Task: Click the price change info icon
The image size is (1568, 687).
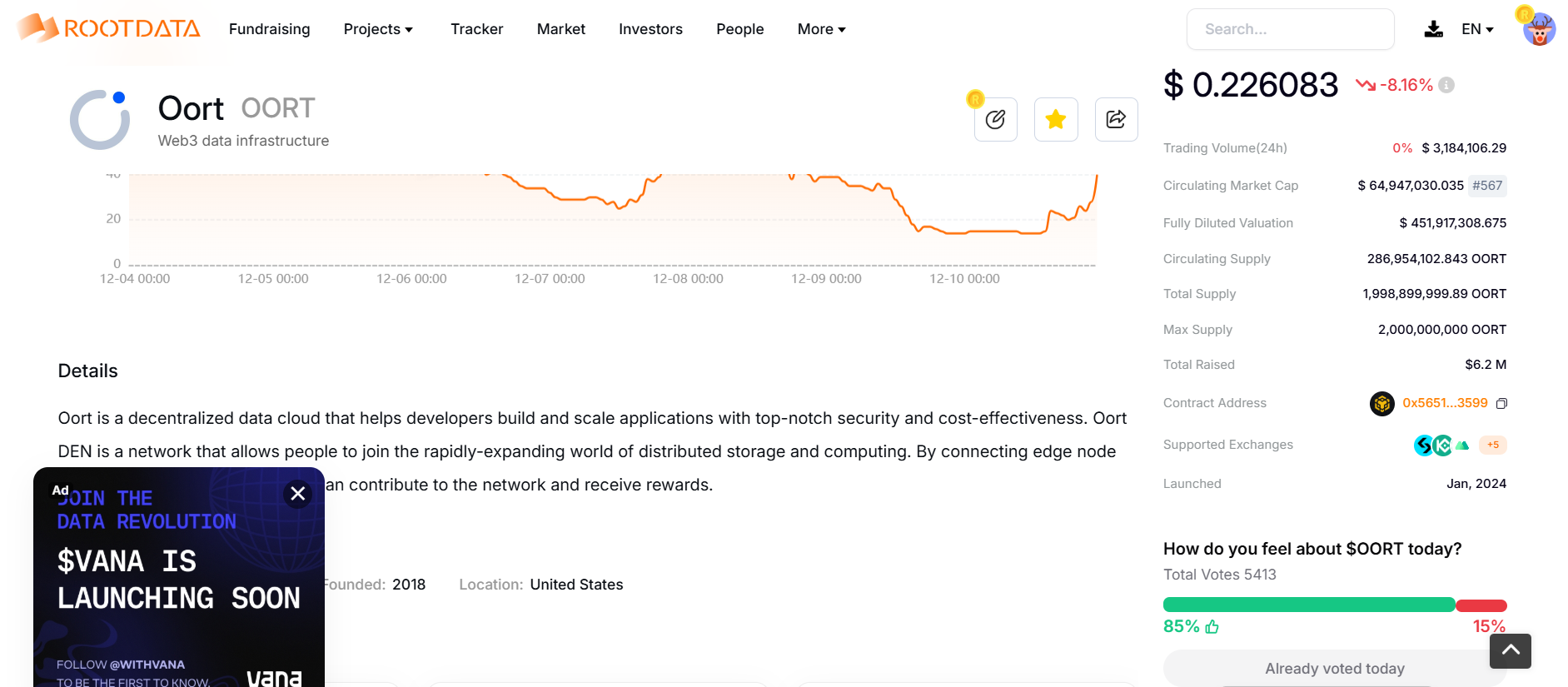Action: [x=1446, y=85]
